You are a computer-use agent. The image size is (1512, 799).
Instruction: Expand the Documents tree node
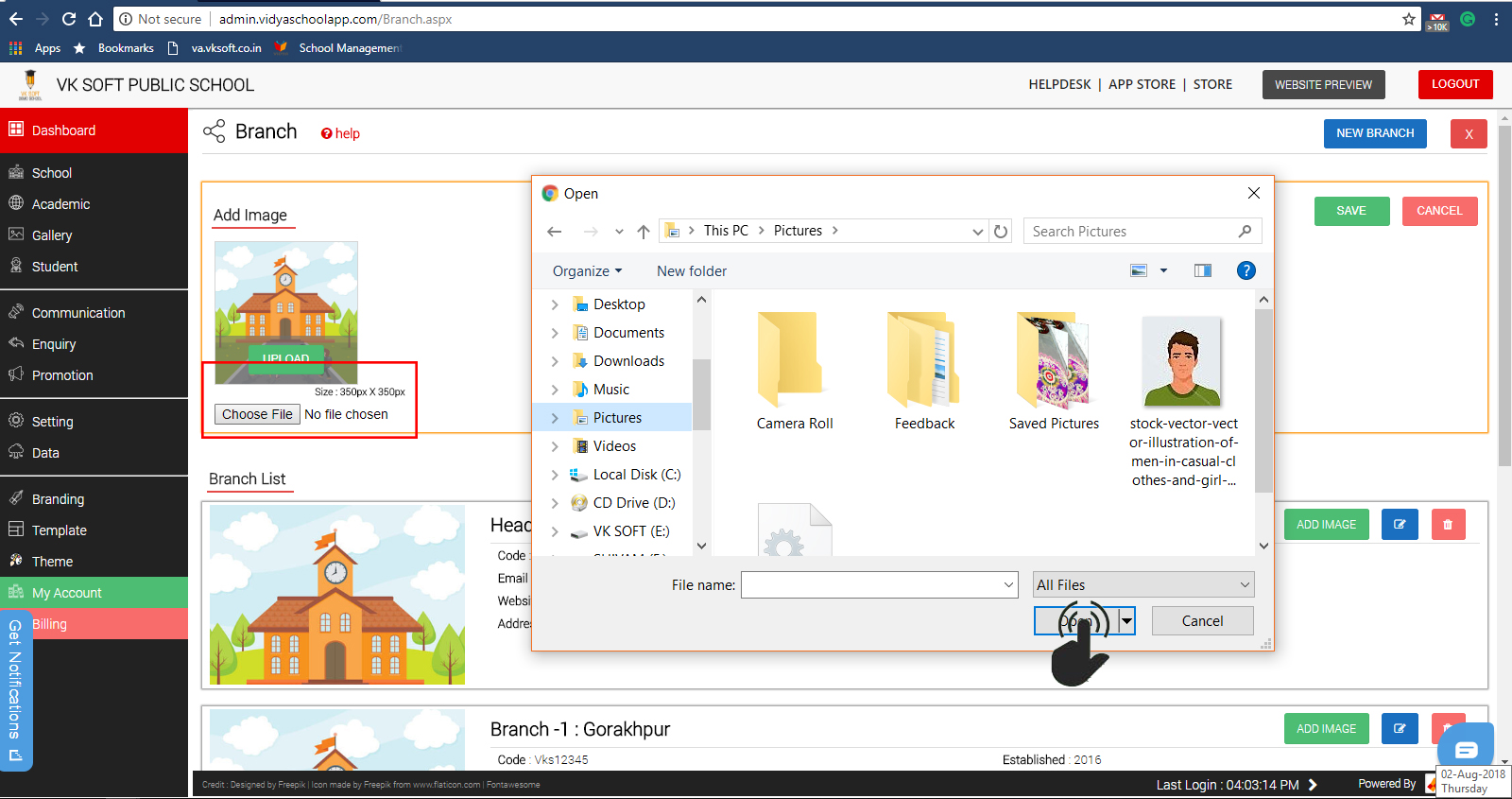[555, 334]
